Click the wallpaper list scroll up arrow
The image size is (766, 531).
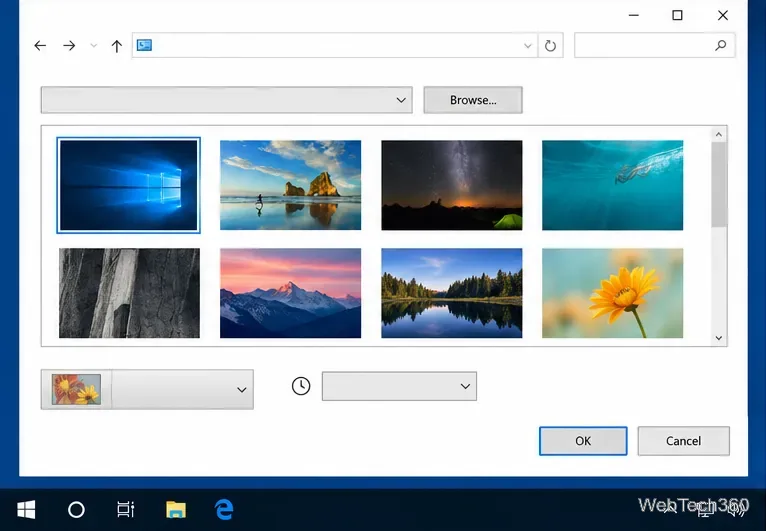719,134
